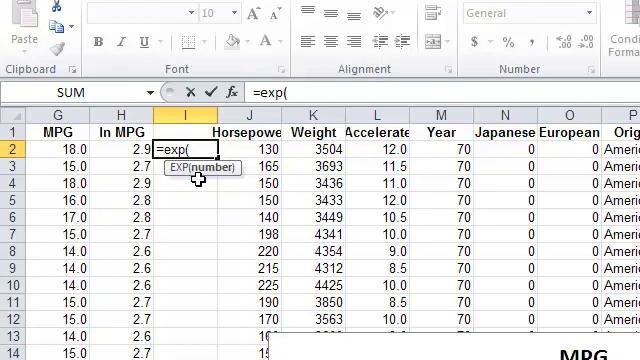
Task: Click the Insert Function fx icon
Action: coord(232,92)
